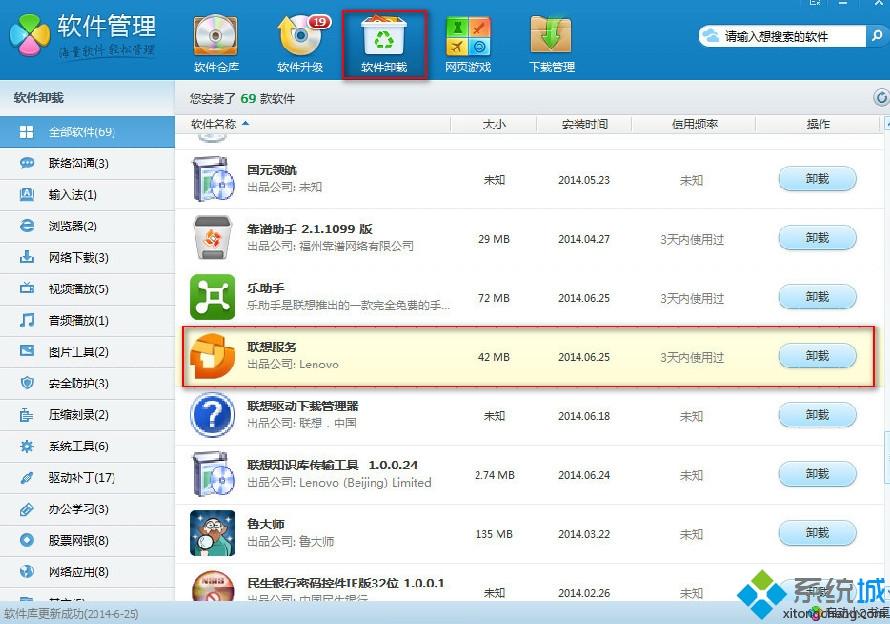This screenshot has height=624, width=890.
Task: Click the 联想驱动下载管理器 question mark icon
Action: pos(212,415)
